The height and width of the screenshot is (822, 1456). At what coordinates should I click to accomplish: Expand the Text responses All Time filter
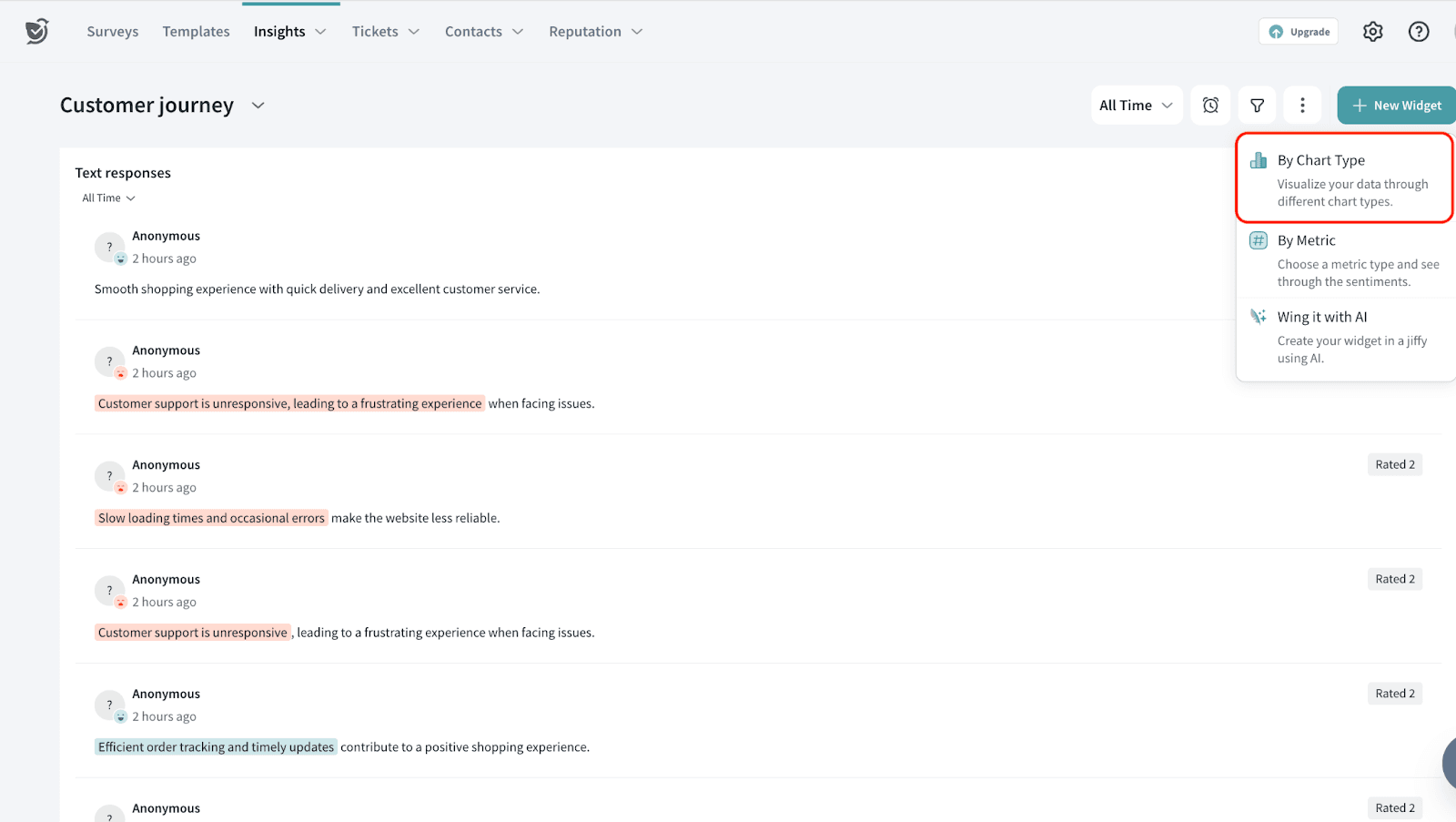(x=108, y=198)
